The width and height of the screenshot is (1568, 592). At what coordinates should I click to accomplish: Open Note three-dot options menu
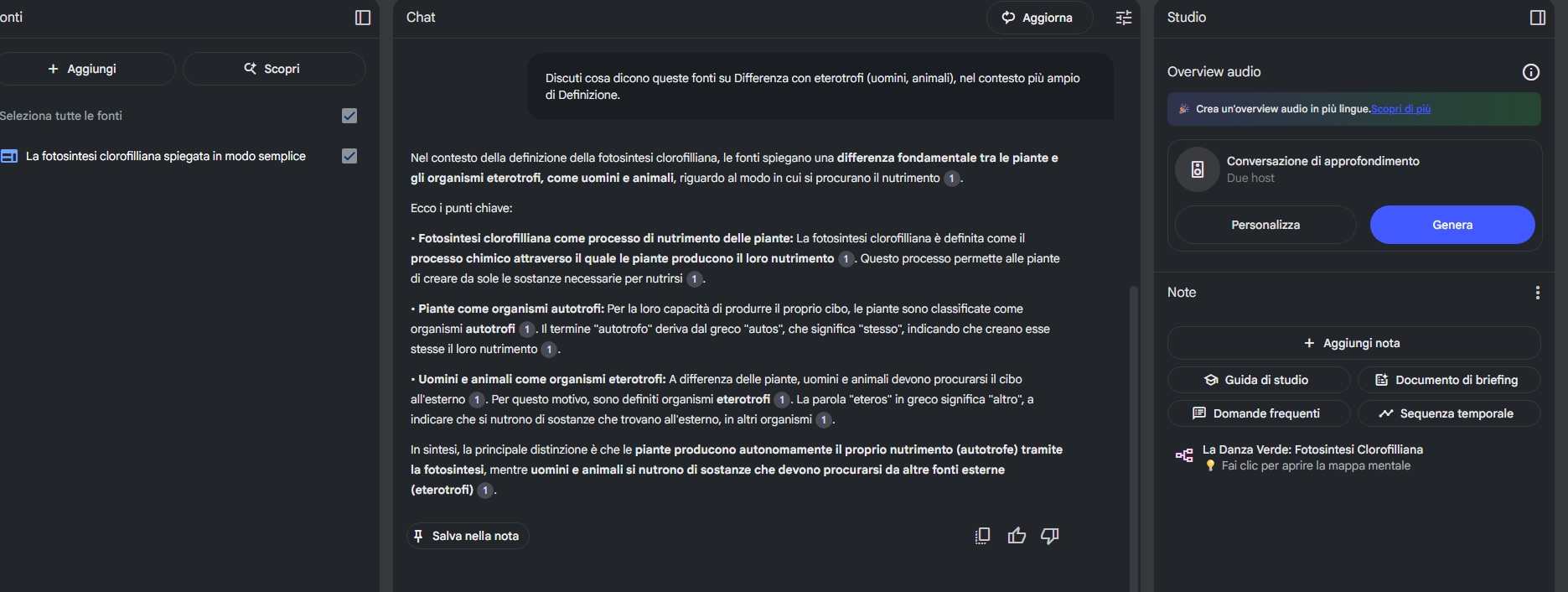pyautogui.click(x=1537, y=293)
